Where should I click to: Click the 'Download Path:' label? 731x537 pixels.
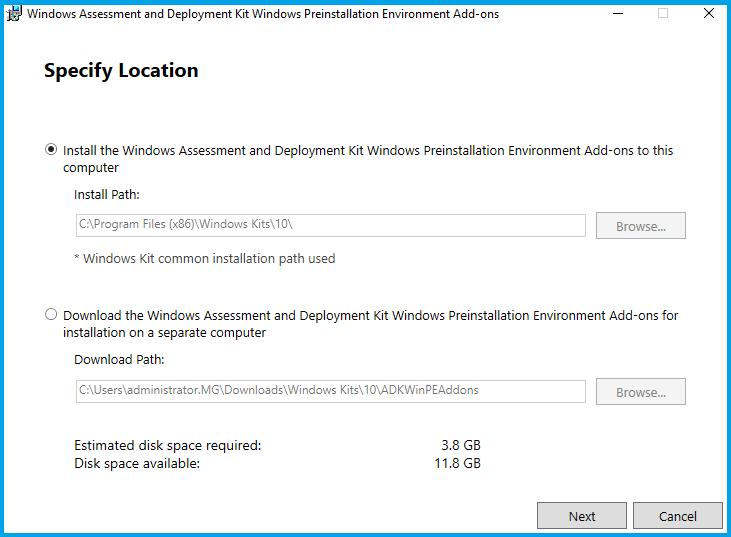119,359
